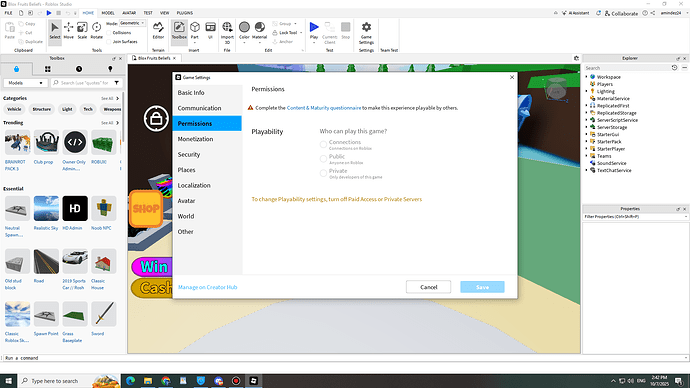Screen dimensions: 690x388
Task: Open the Toolbox Marketplace tab
Action: [17, 69]
